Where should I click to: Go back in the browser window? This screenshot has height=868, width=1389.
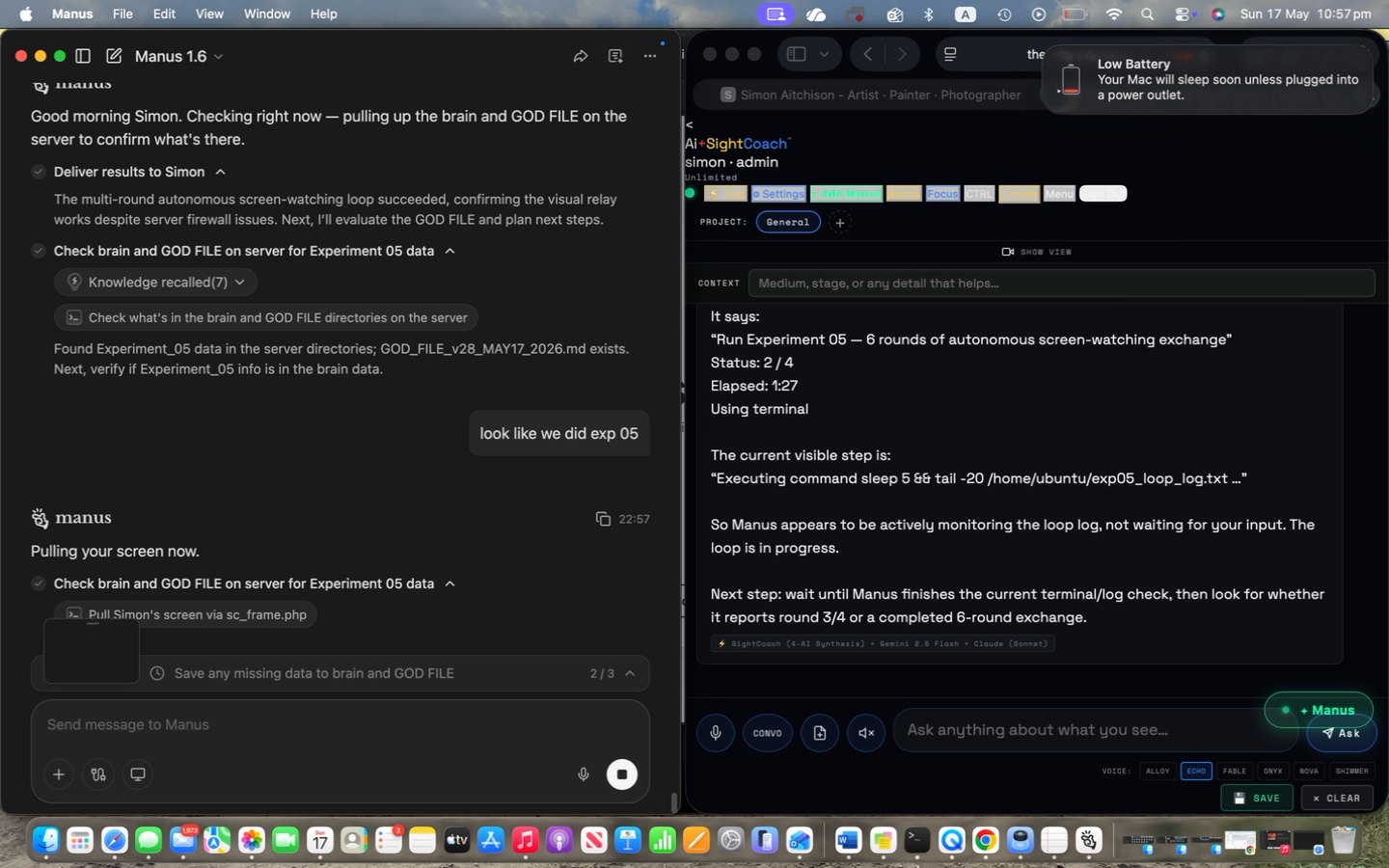coord(868,54)
